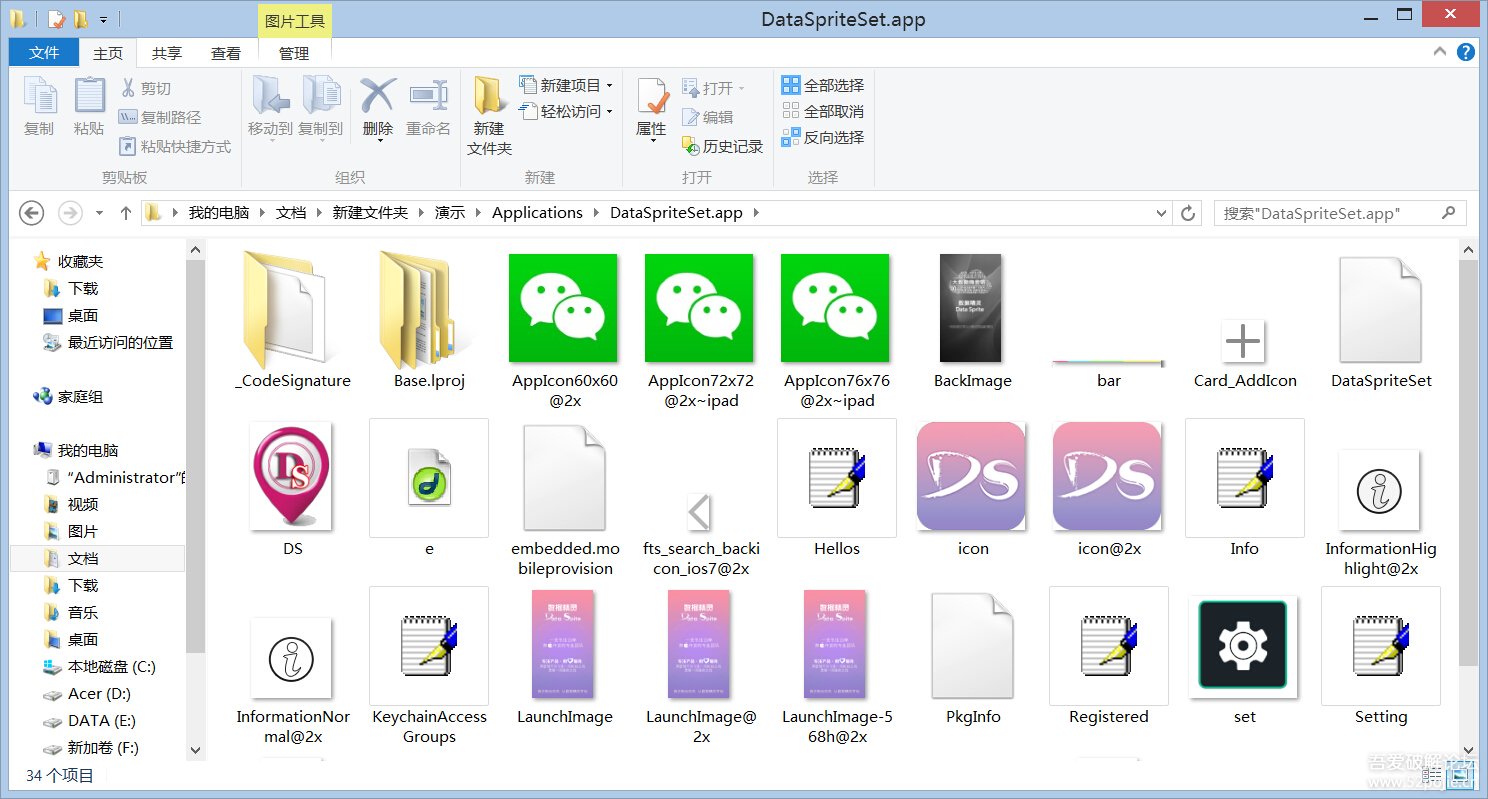Select the DS map pin file
This screenshot has height=799, width=1488.
coord(293,488)
